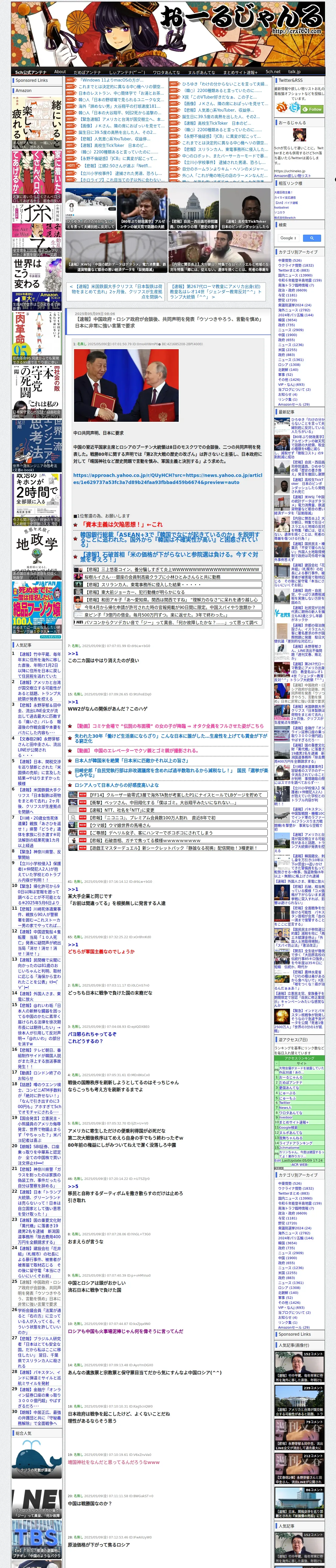This screenshot has height=1568, width=336.
Task: Open 5ch公式アンテナ in the nav bar
Action: pyautogui.click(x=31, y=72)
